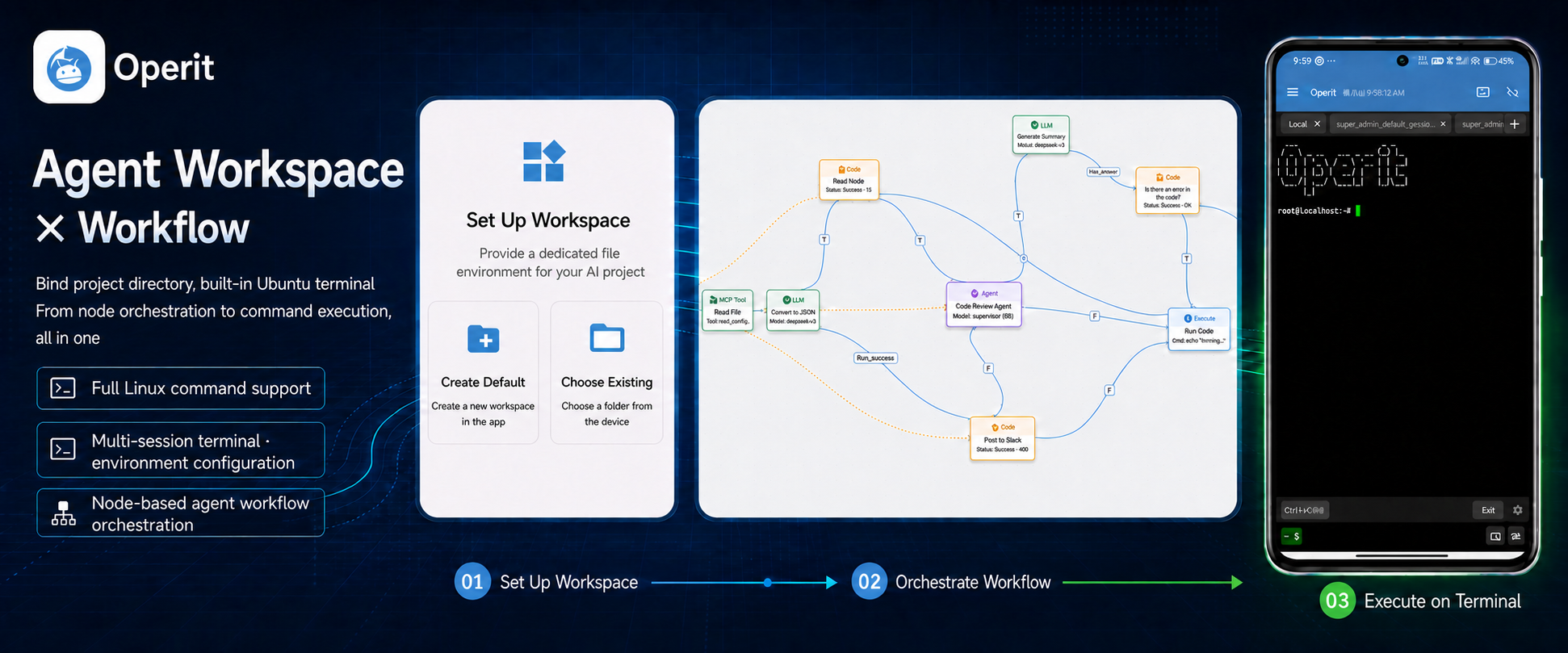Screen dimensions: 1568x653
Task: Click the LLM icon on Convert to JSON node
Action: 786,299
